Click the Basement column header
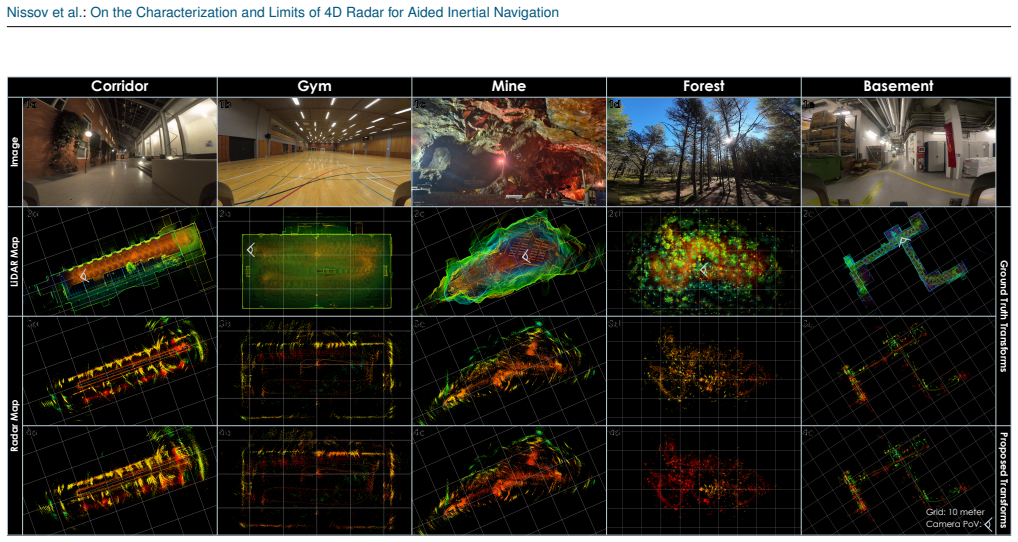1018x542 pixels. click(899, 86)
